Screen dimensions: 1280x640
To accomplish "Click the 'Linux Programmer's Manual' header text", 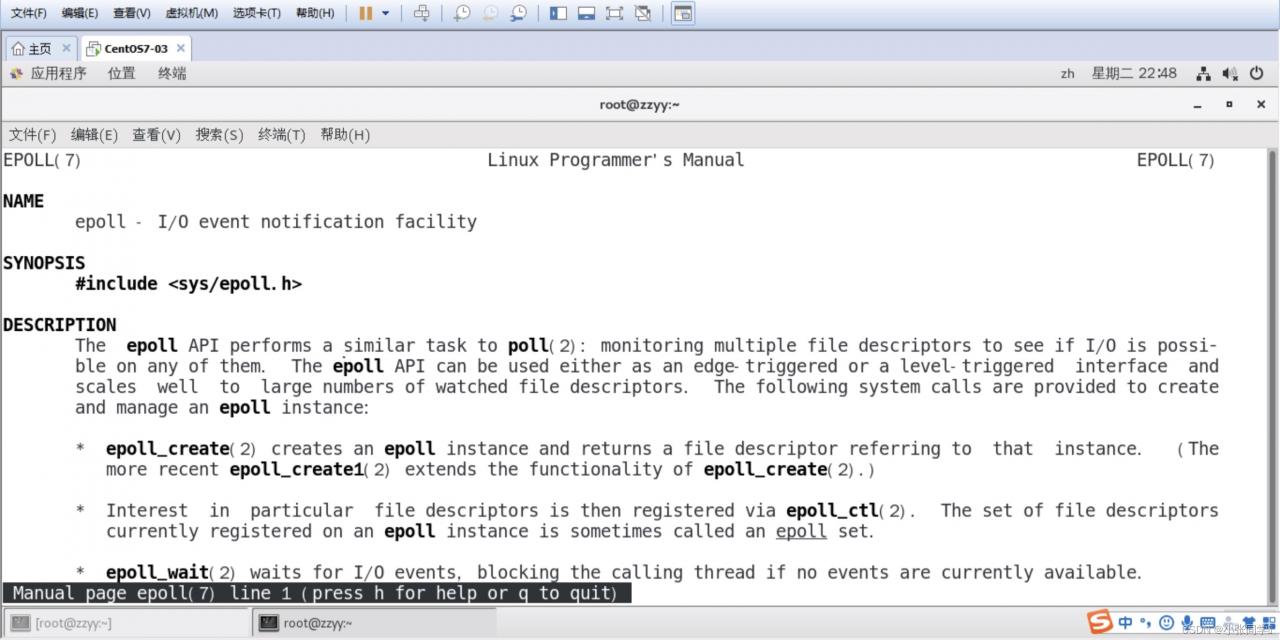I will coord(616,160).
